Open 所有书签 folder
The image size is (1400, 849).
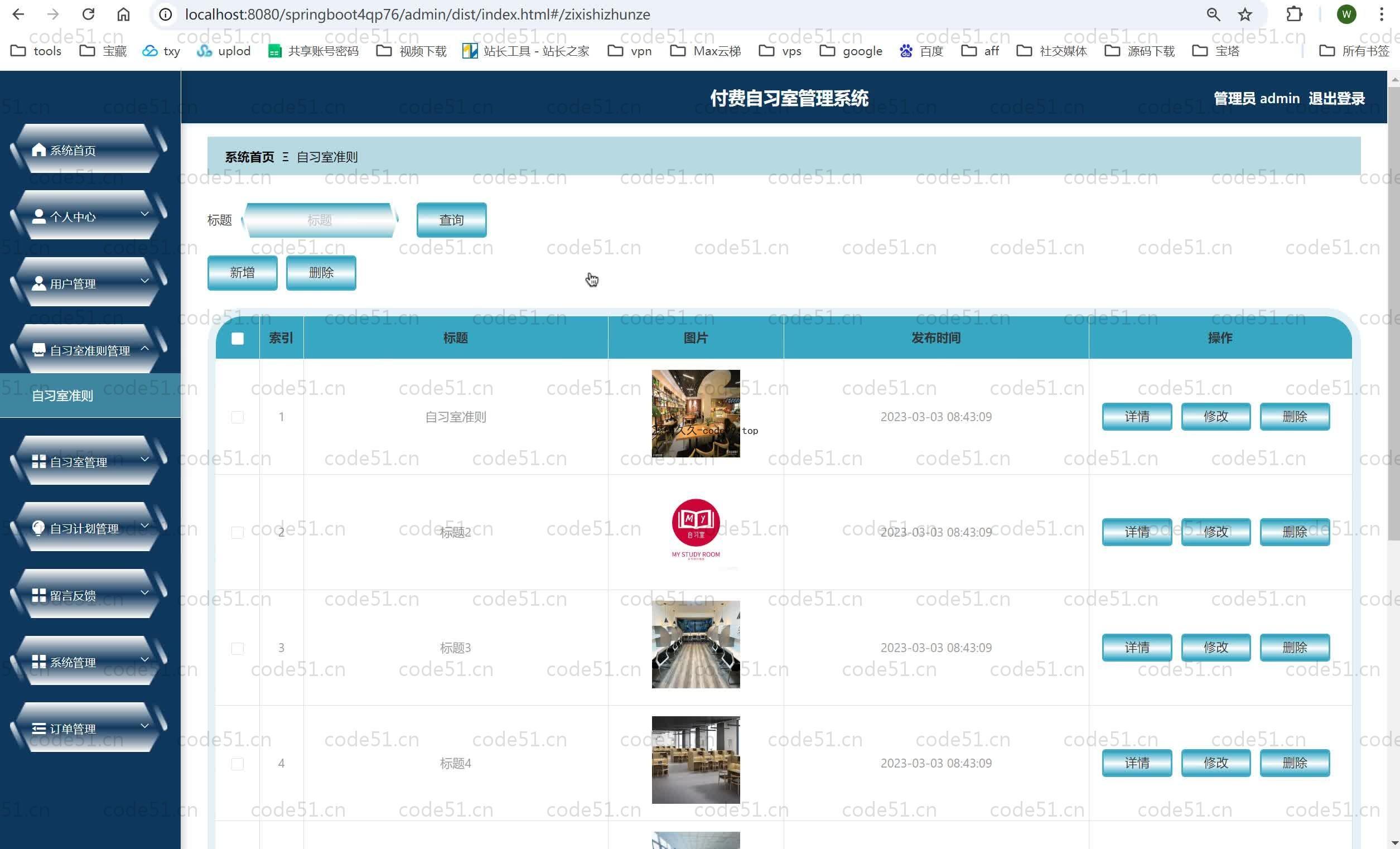pyautogui.click(x=1354, y=51)
